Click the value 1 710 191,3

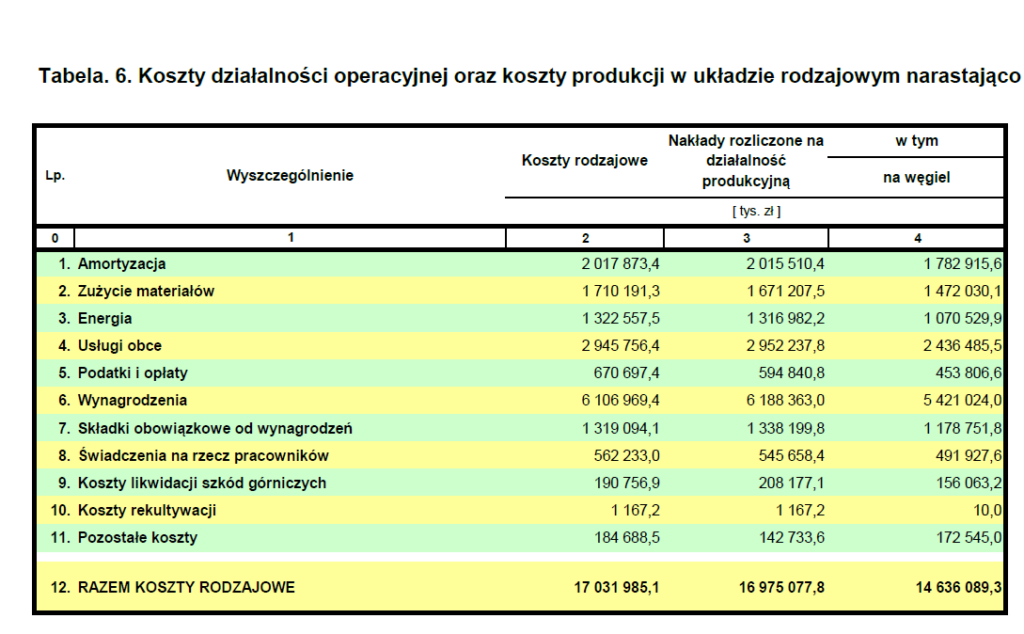tap(620, 291)
